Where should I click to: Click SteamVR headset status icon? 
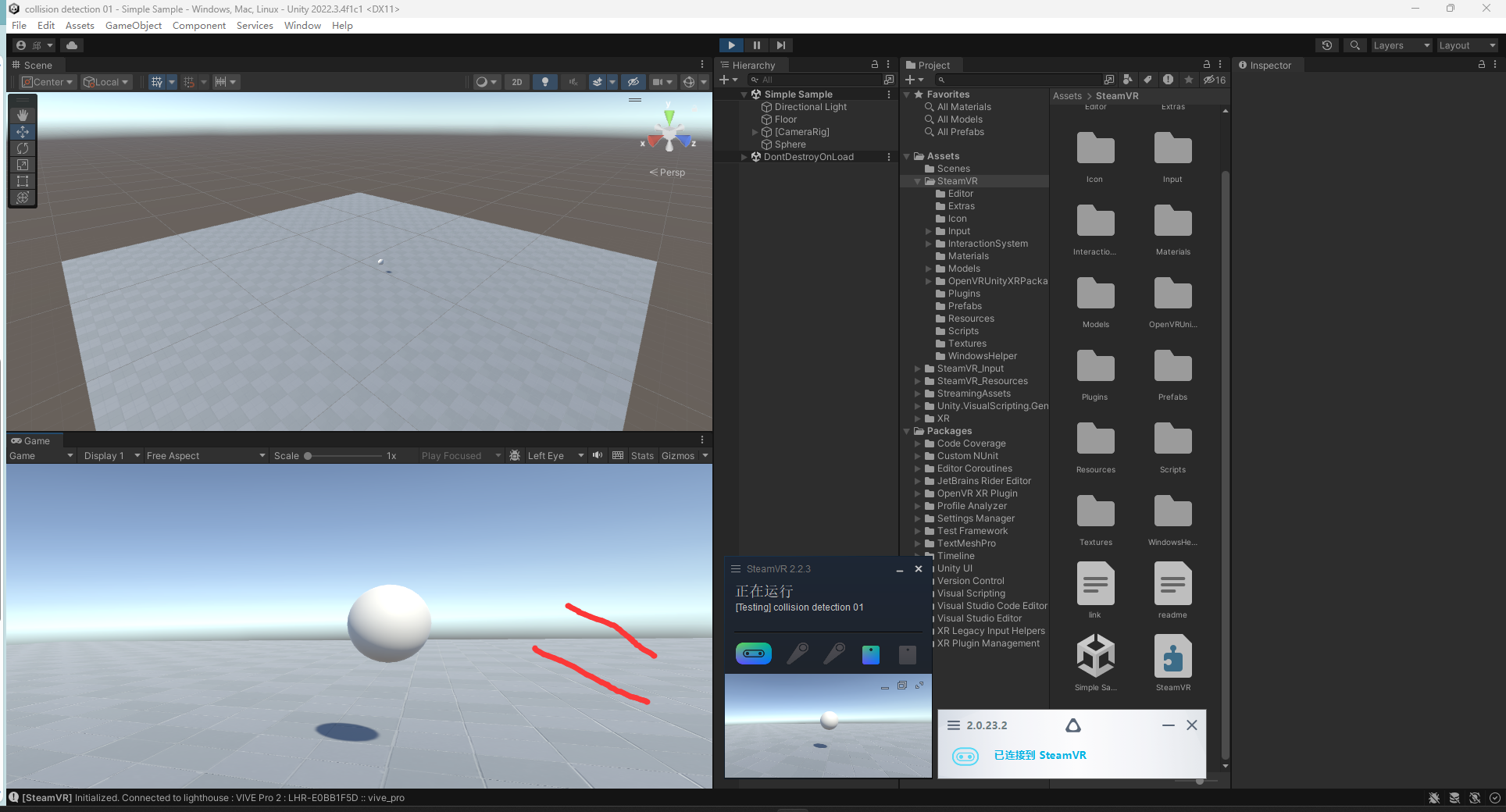coord(754,654)
